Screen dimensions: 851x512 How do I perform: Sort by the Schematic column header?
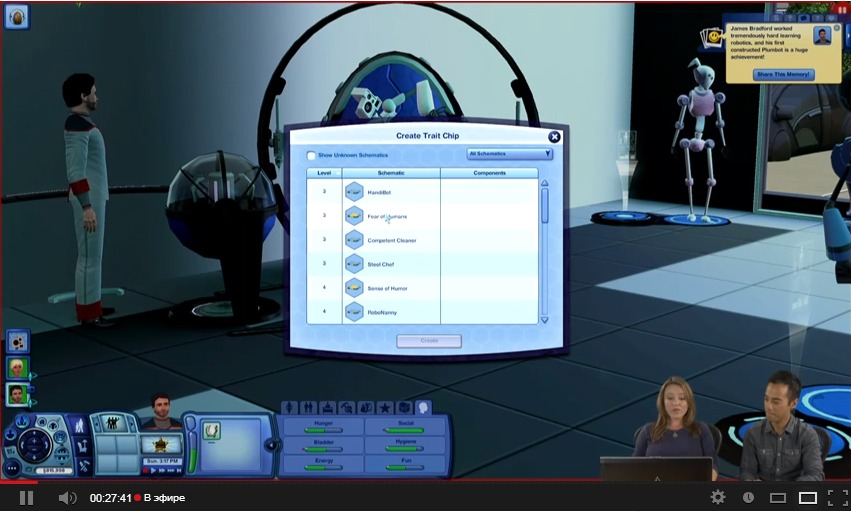(x=391, y=173)
